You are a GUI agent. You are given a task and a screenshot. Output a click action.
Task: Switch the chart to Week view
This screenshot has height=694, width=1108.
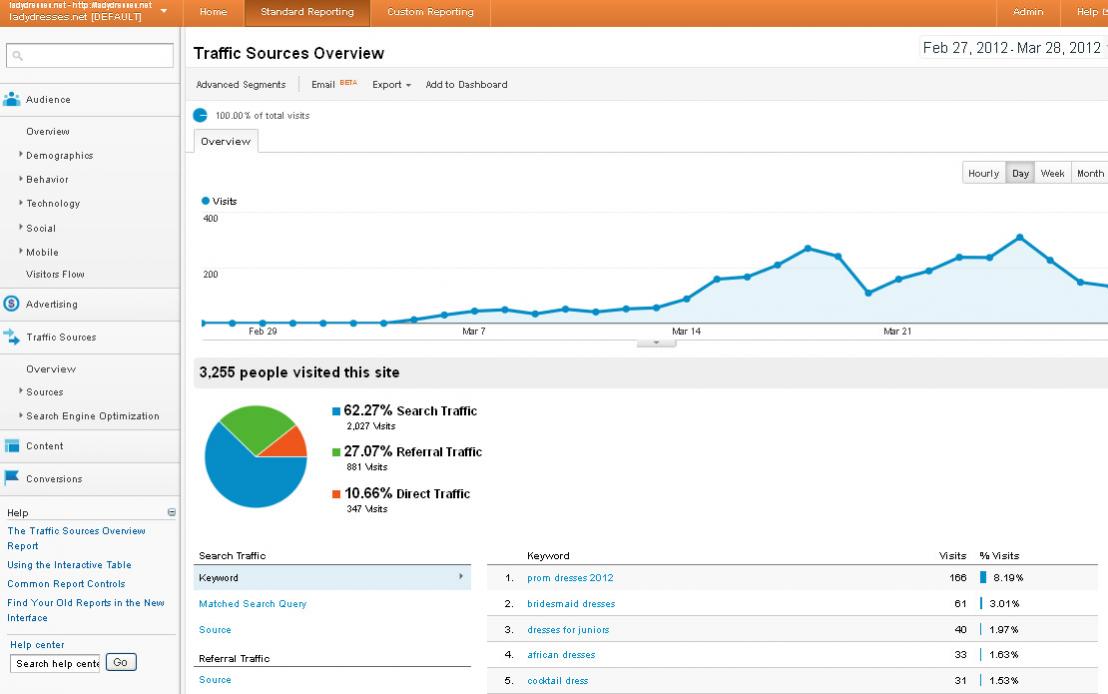pos(1052,173)
